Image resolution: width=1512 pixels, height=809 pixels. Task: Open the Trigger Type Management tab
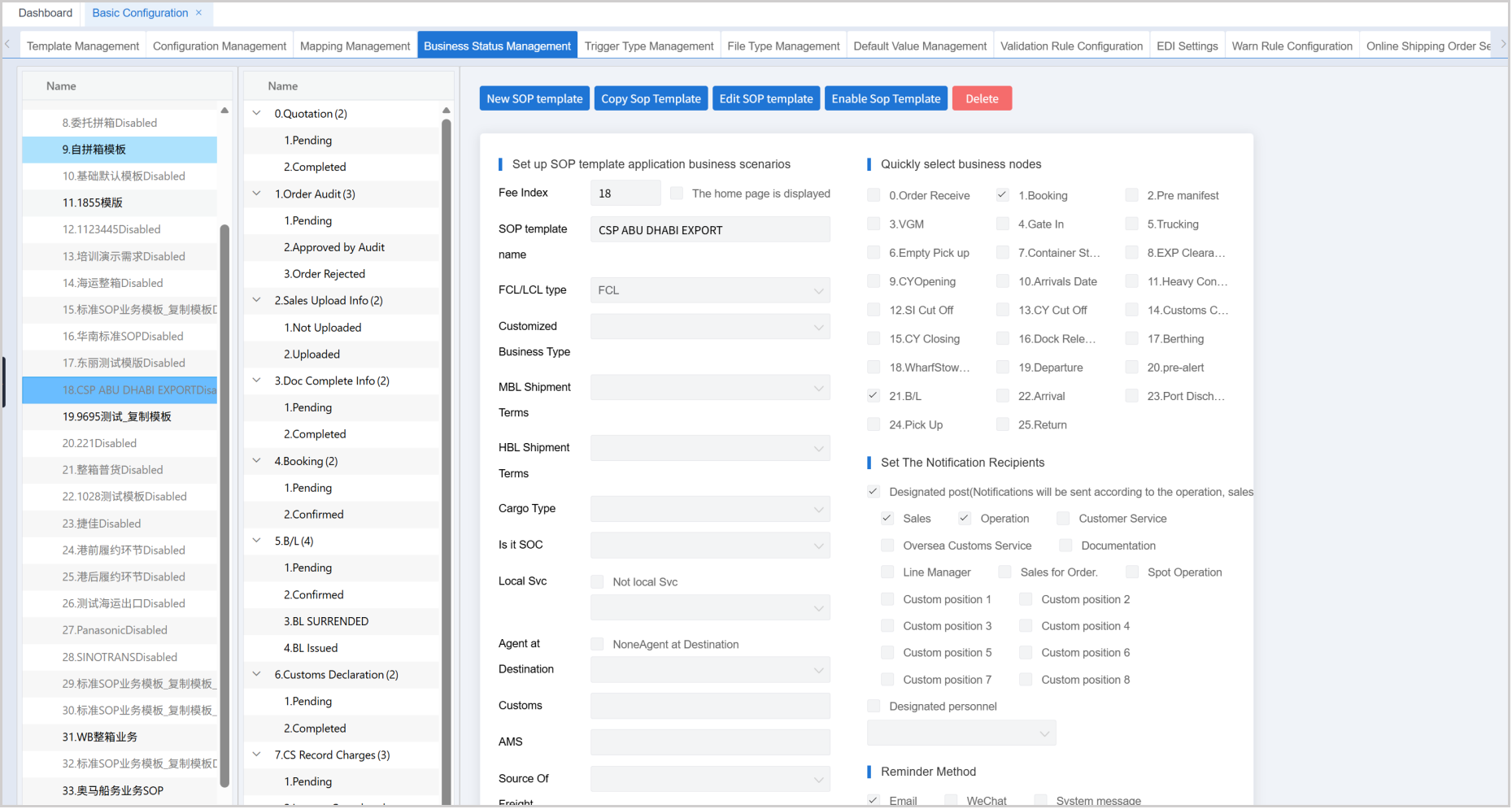648,46
